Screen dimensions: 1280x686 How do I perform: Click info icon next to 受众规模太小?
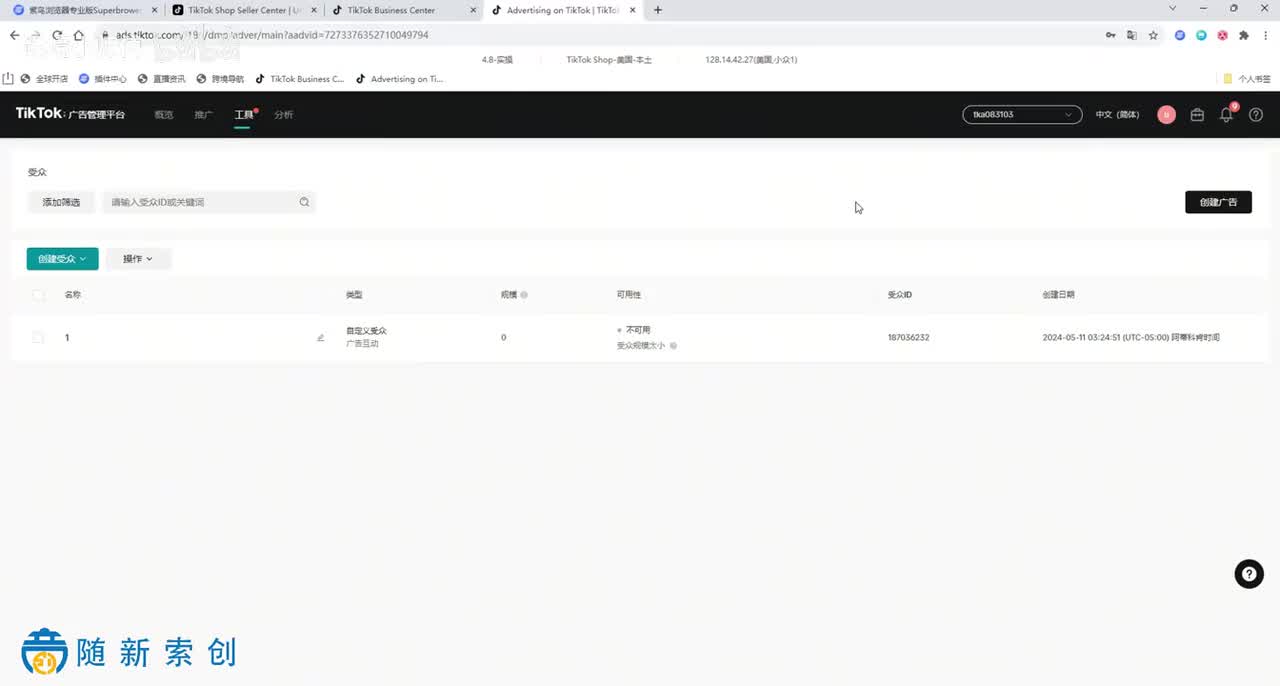[673, 346]
